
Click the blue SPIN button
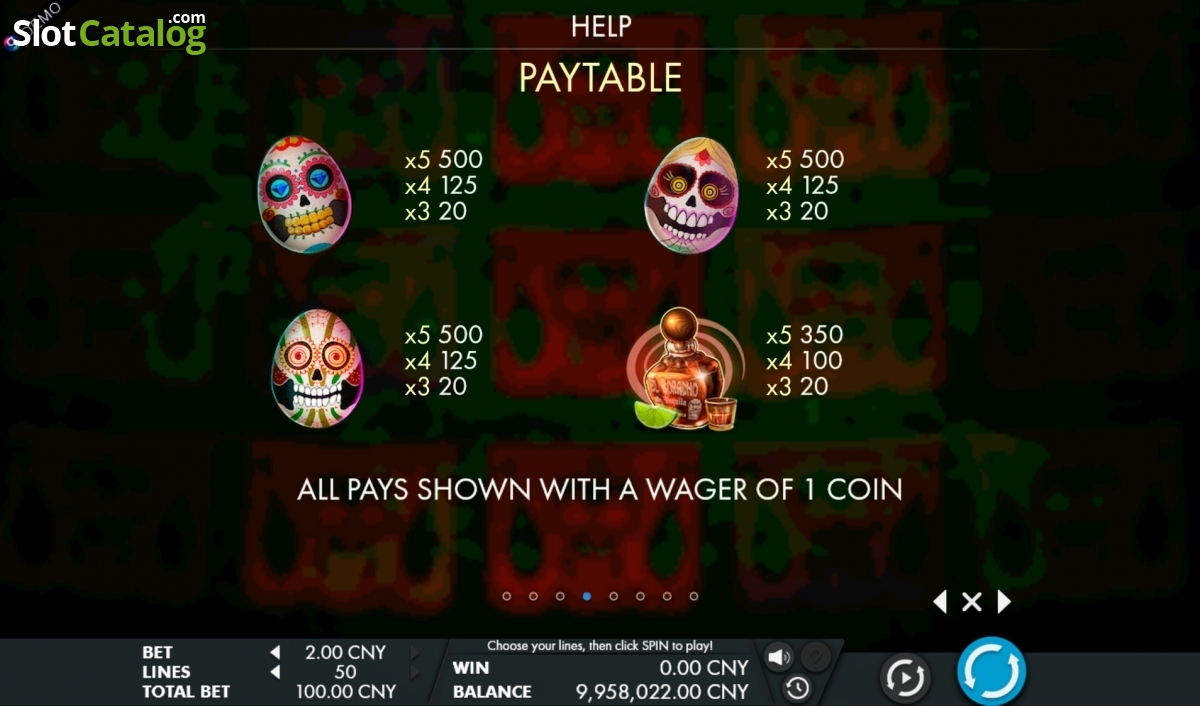[991, 671]
